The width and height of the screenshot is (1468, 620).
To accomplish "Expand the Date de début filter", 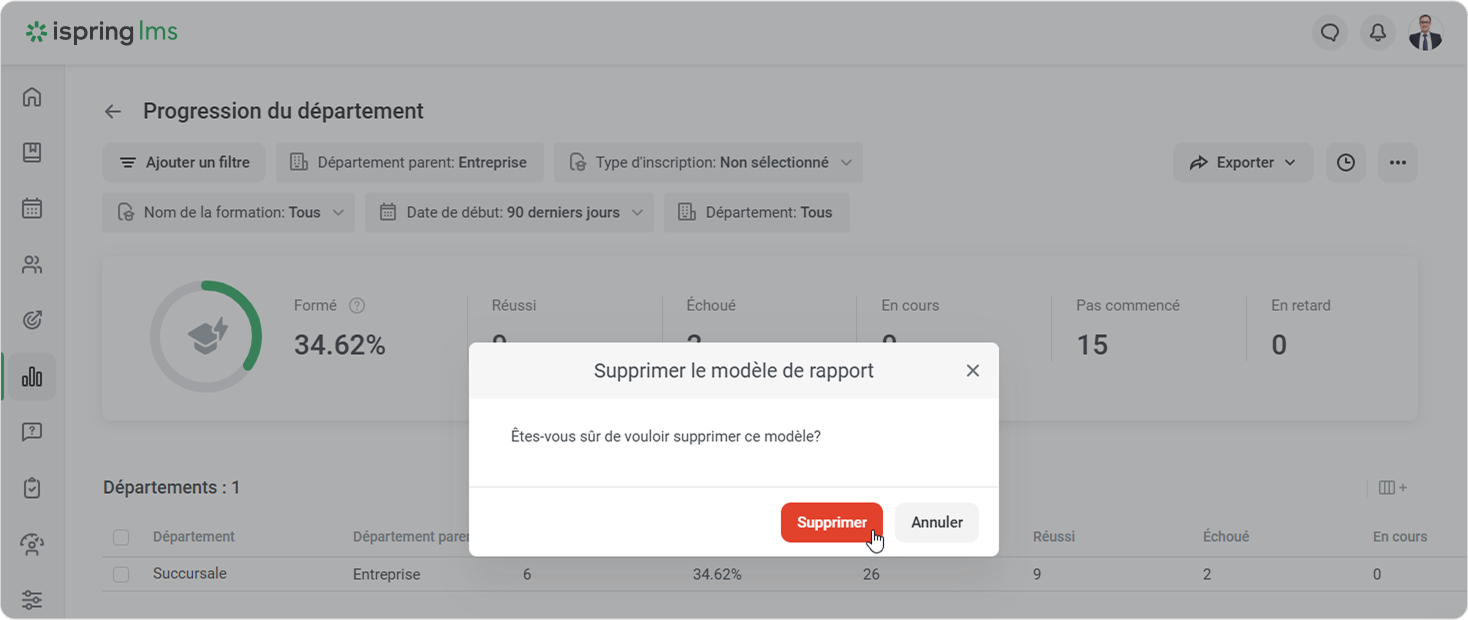I will pyautogui.click(x=509, y=213).
